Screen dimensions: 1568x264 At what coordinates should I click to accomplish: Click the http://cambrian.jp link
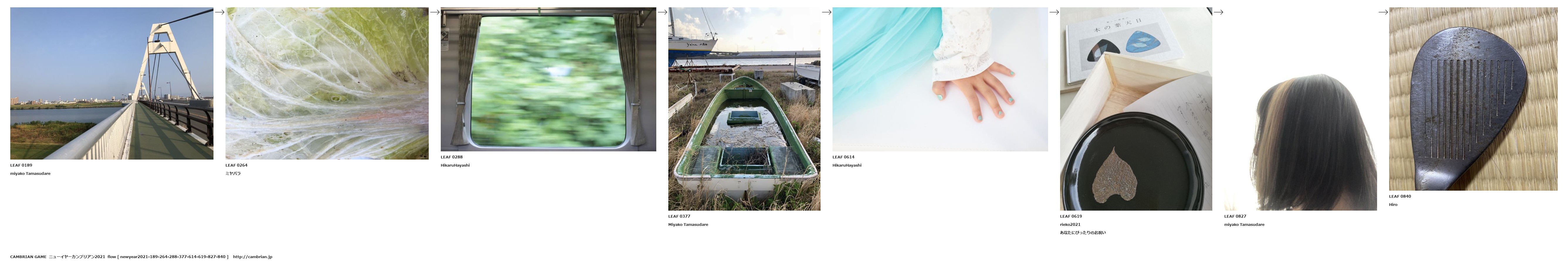pos(252,257)
